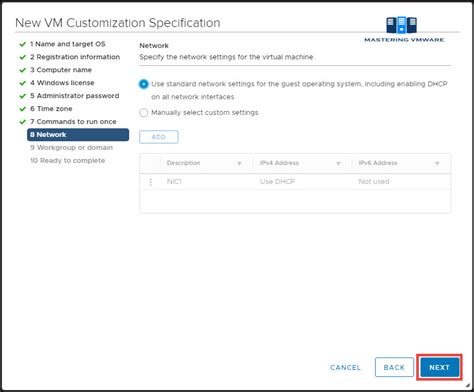Open step 6 Time zone
The width and height of the screenshot is (474, 392).
tap(51, 109)
